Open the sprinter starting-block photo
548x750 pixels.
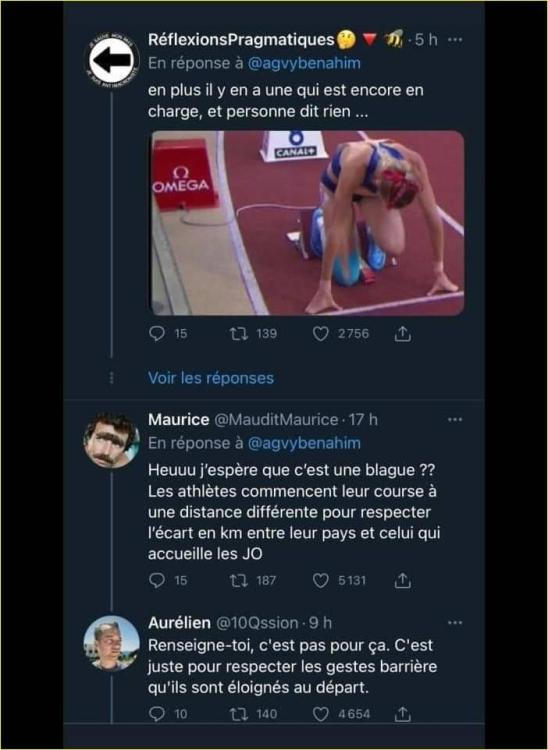click(307, 223)
